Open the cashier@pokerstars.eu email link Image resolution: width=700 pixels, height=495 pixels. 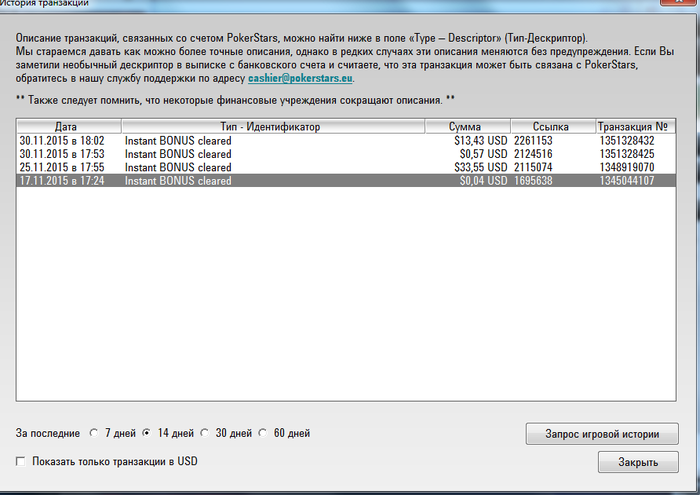pyautogui.click(x=300, y=78)
